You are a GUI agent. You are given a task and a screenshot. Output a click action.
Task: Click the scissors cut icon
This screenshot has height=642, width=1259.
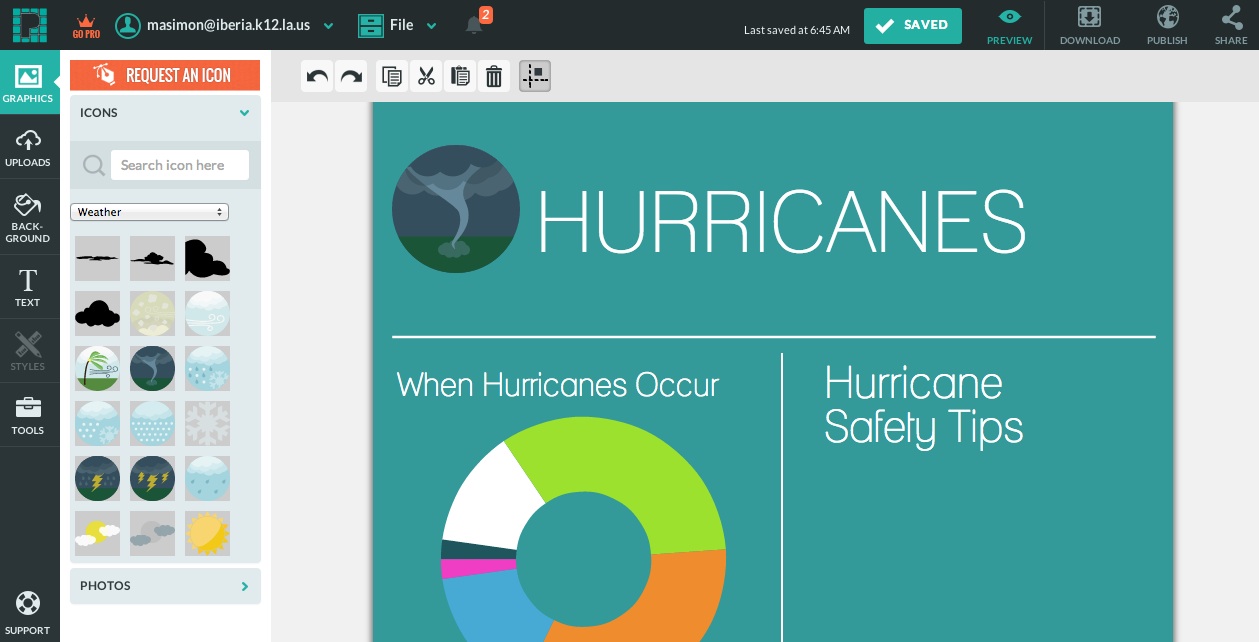(427, 77)
